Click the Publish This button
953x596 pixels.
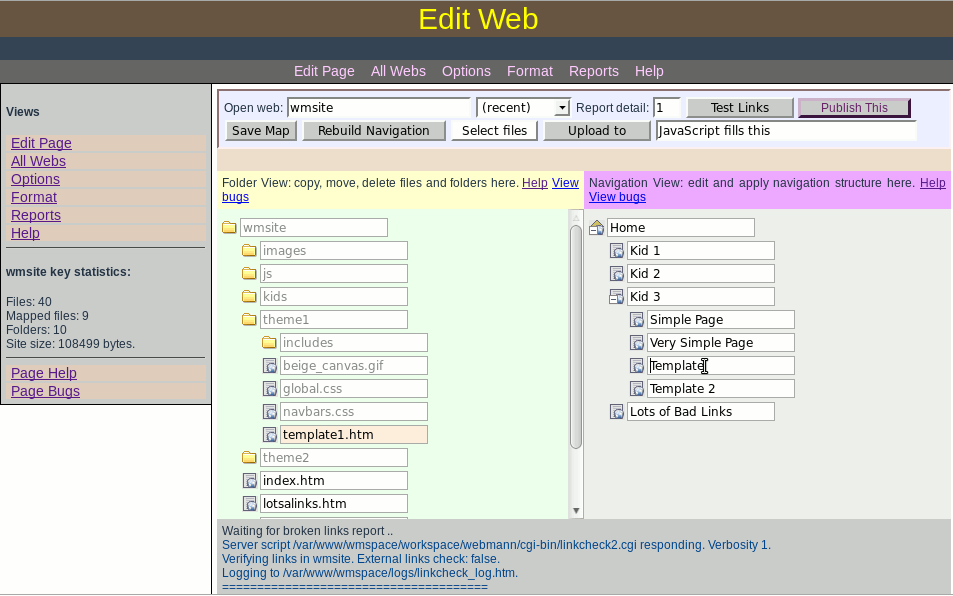(853, 107)
